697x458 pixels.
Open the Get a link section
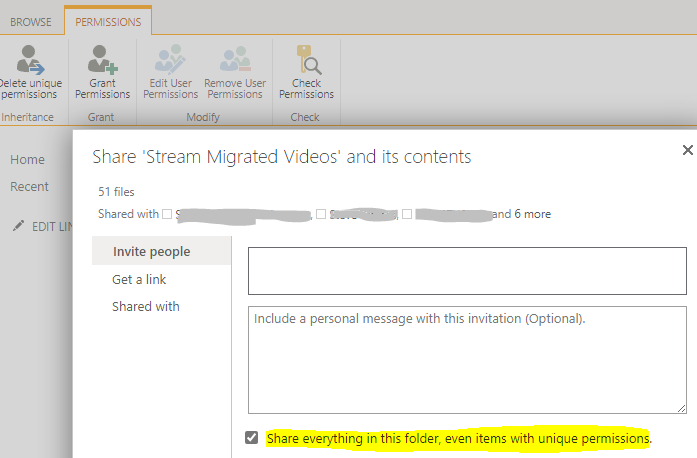tap(139, 279)
